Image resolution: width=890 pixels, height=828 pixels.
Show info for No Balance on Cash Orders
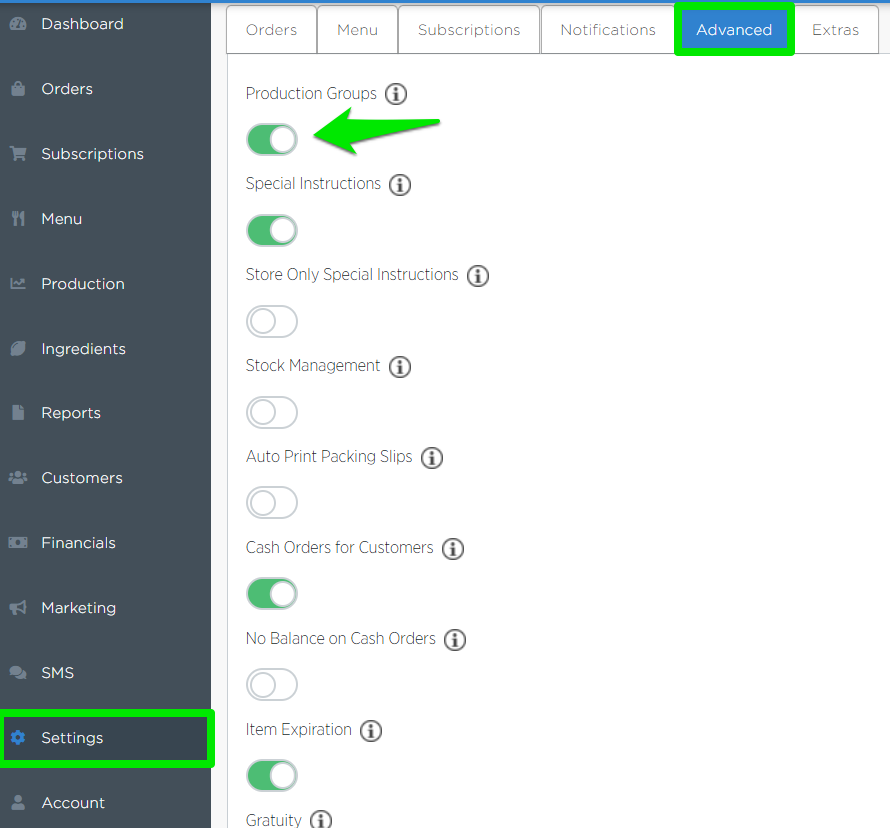tap(455, 640)
